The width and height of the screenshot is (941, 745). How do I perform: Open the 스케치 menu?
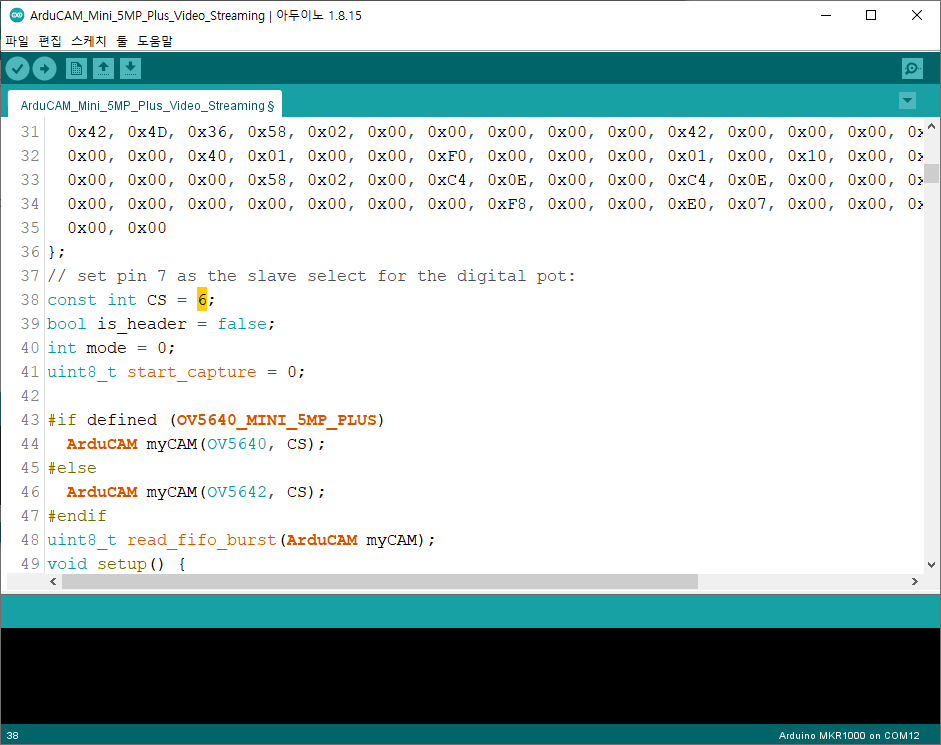coord(89,41)
